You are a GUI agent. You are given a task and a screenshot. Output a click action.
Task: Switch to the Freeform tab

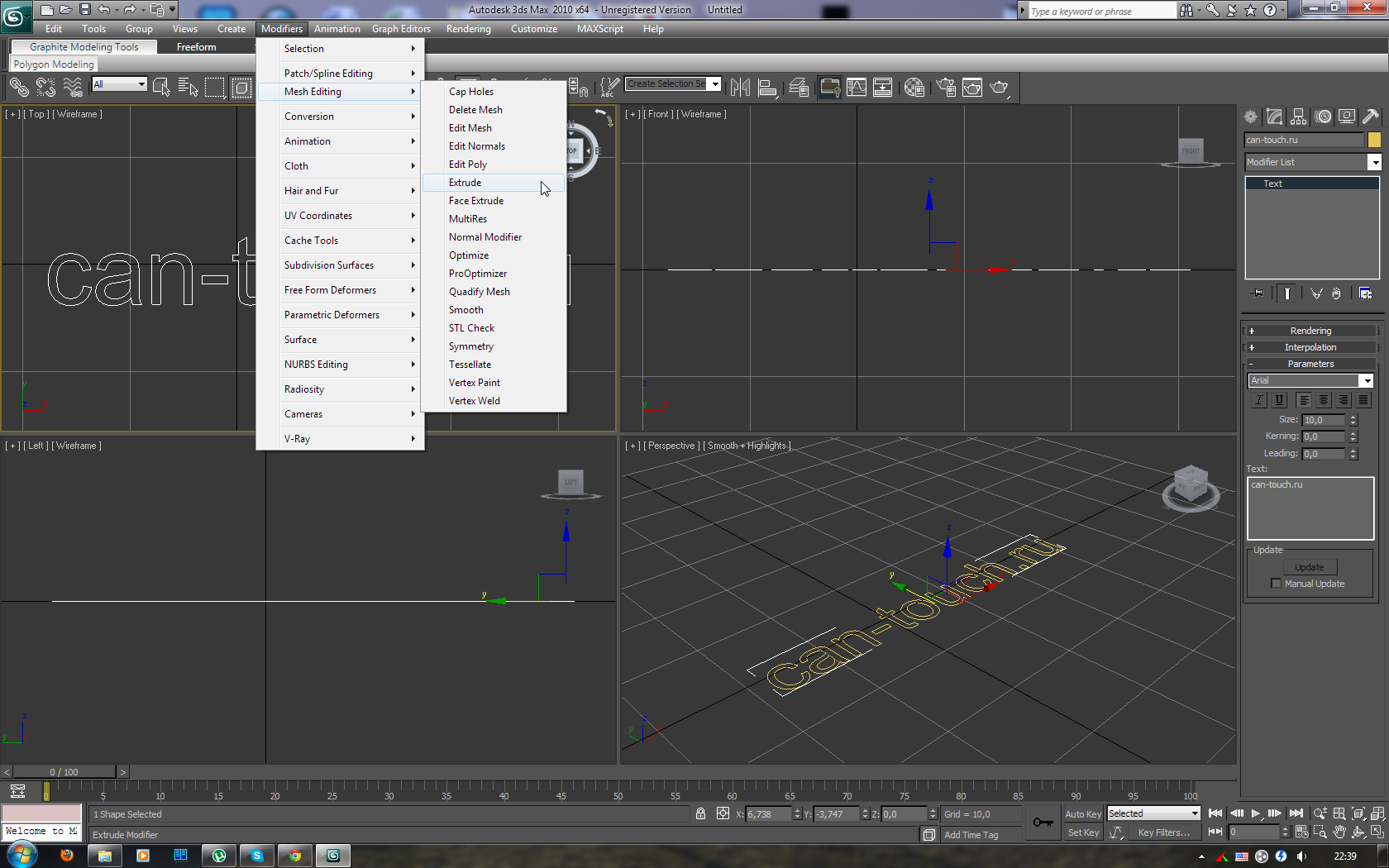pos(196,47)
